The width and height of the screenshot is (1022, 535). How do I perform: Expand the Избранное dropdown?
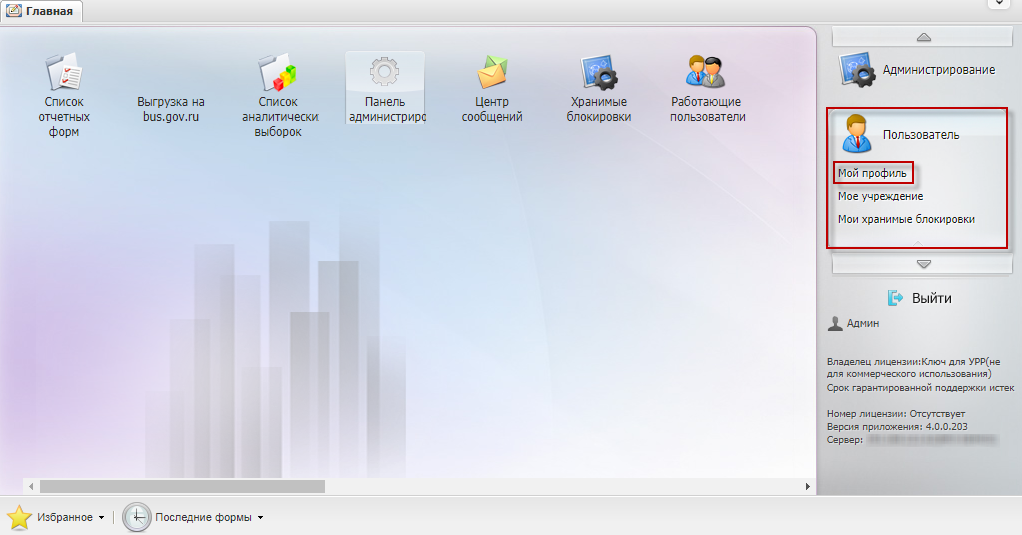[101, 518]
